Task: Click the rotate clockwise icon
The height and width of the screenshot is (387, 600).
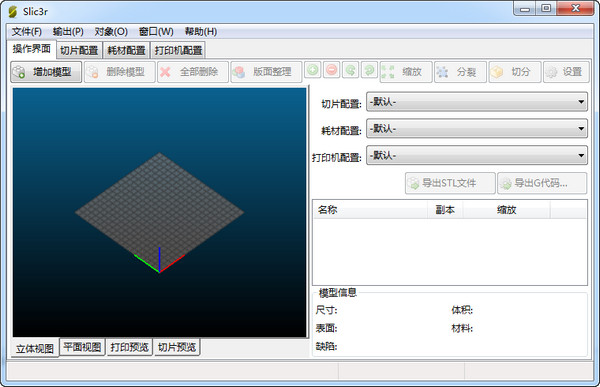Action: point(369,70)
